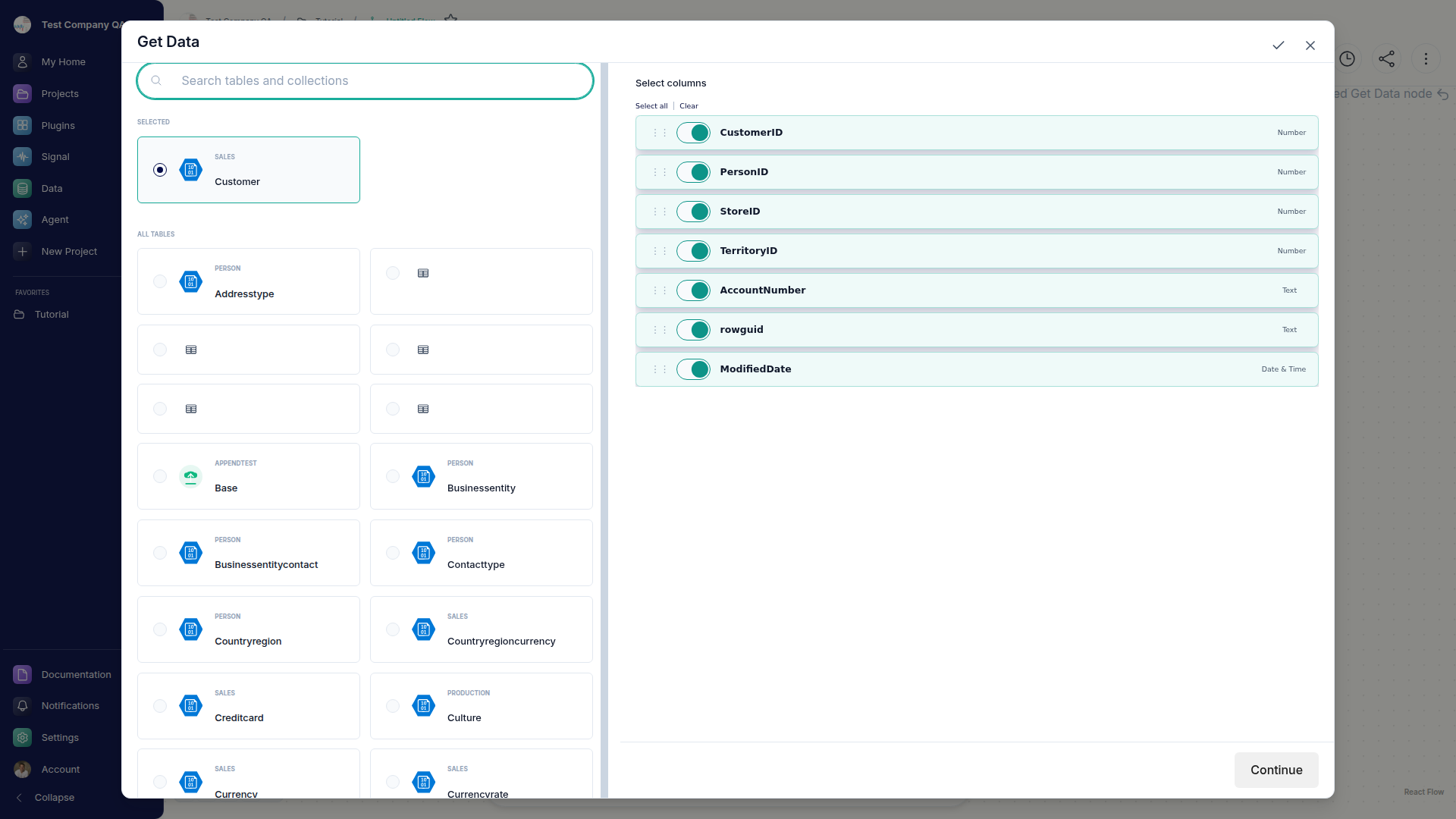Toggle CustomerID column off
Image resolution: width=1456 pixels, height=819 pixels.
[x=693, y=133]
